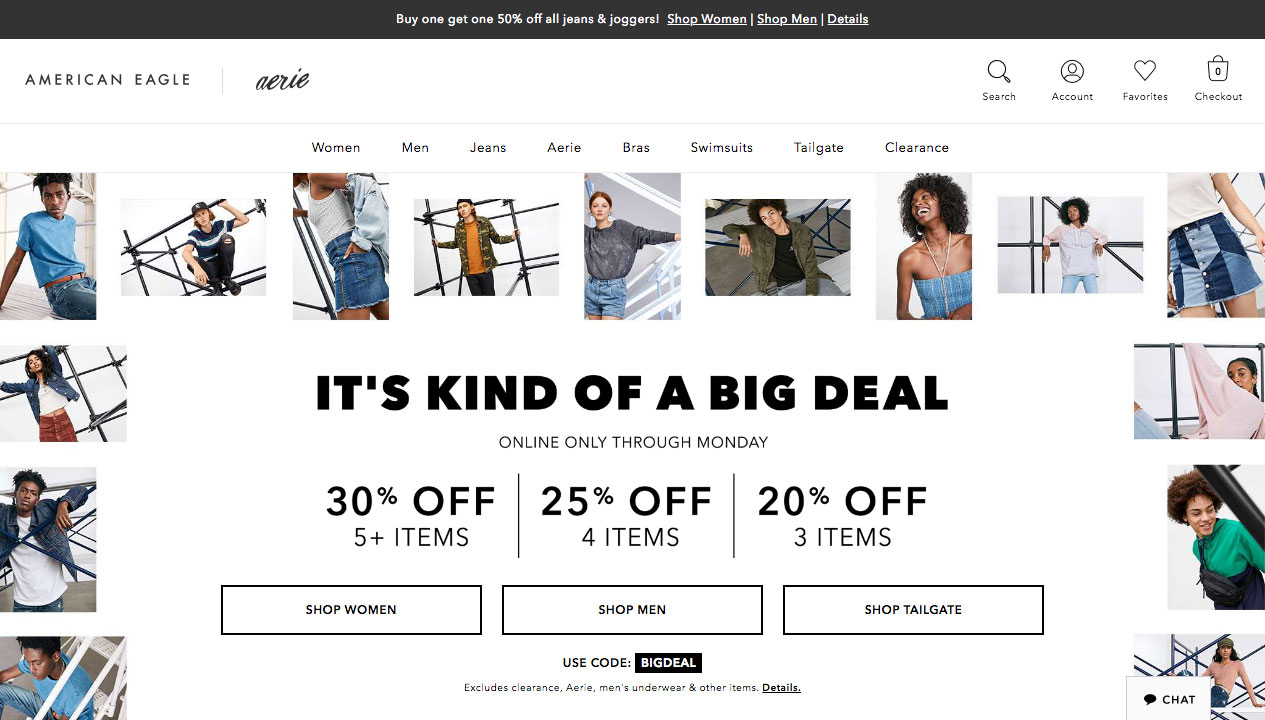This screenshot has width=1265, height=720.
Task: Click the SHOP MEN button
Action: point(632,610)
